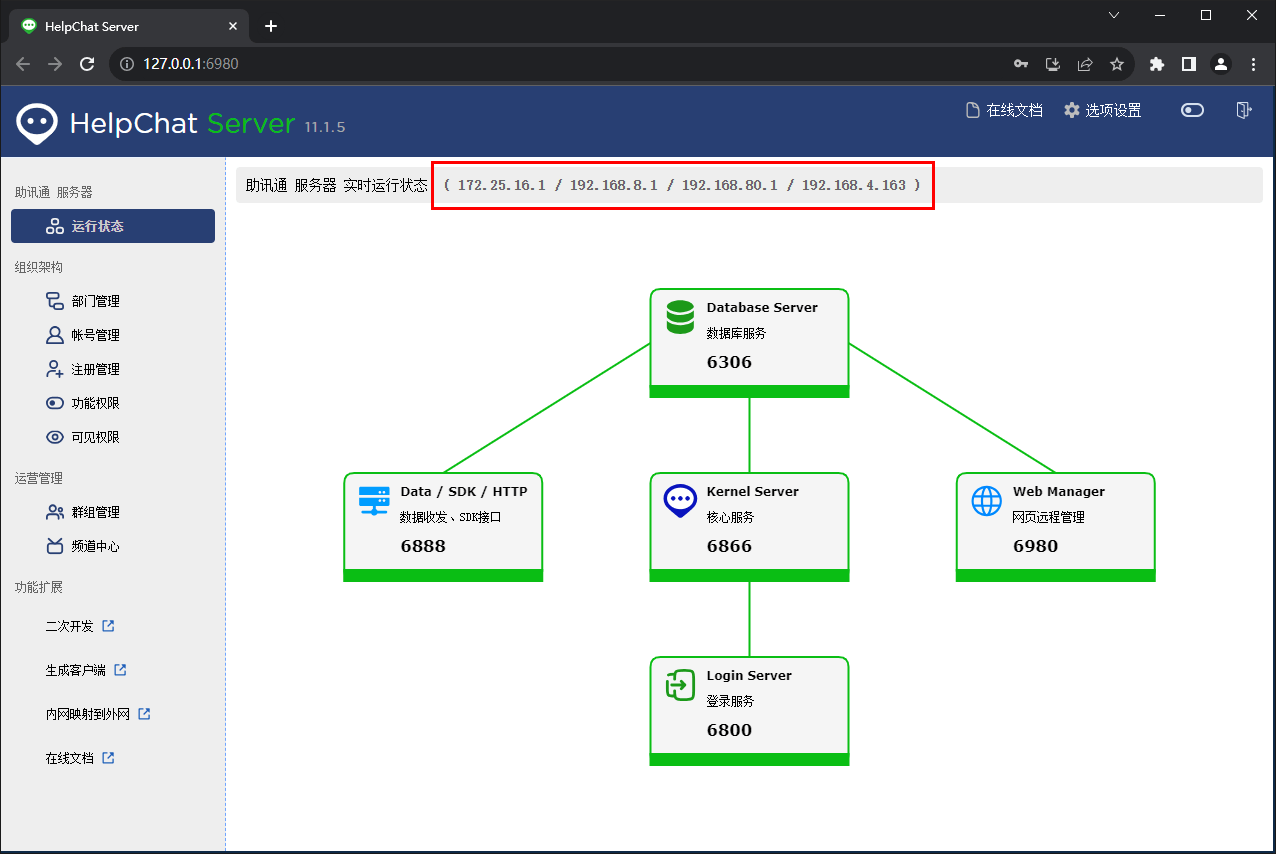
Task: Click the Data / SDK / HTTP server icon
Action: (x=374, y=500)
